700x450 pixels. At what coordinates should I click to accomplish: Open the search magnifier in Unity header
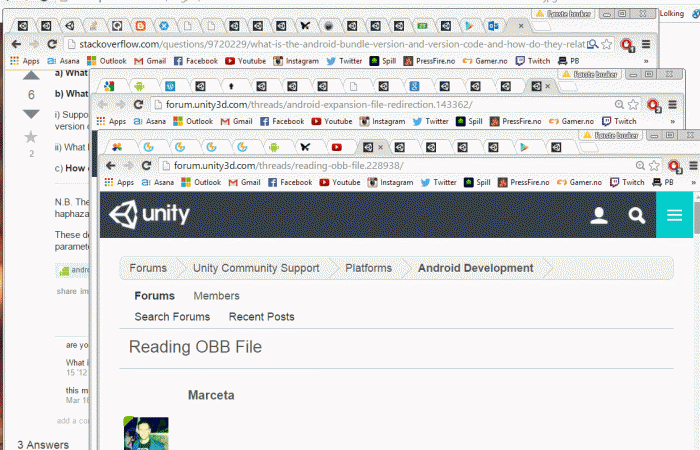637,215
